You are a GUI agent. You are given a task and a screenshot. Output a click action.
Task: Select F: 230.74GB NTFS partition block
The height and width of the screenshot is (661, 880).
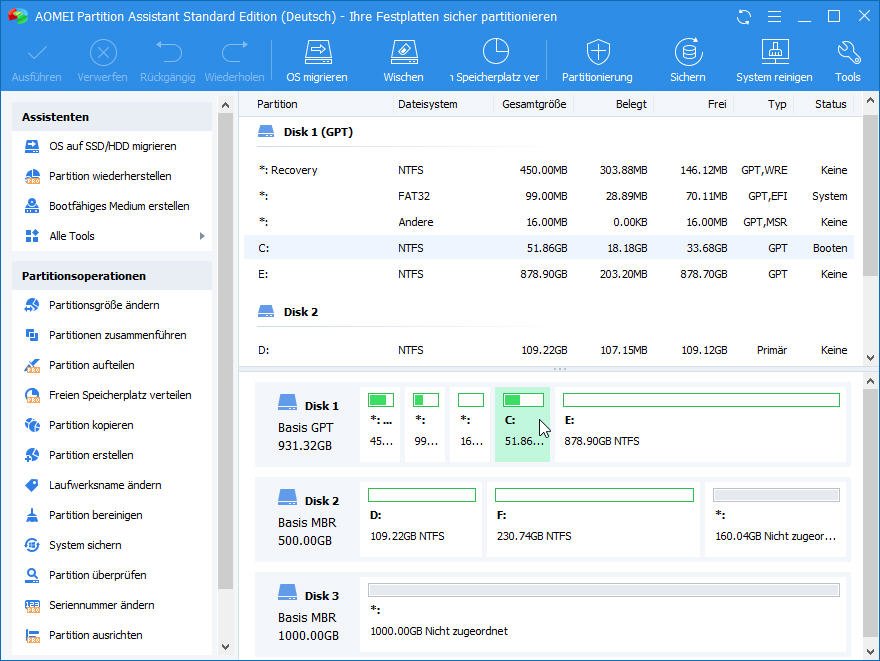coord(593,520)
